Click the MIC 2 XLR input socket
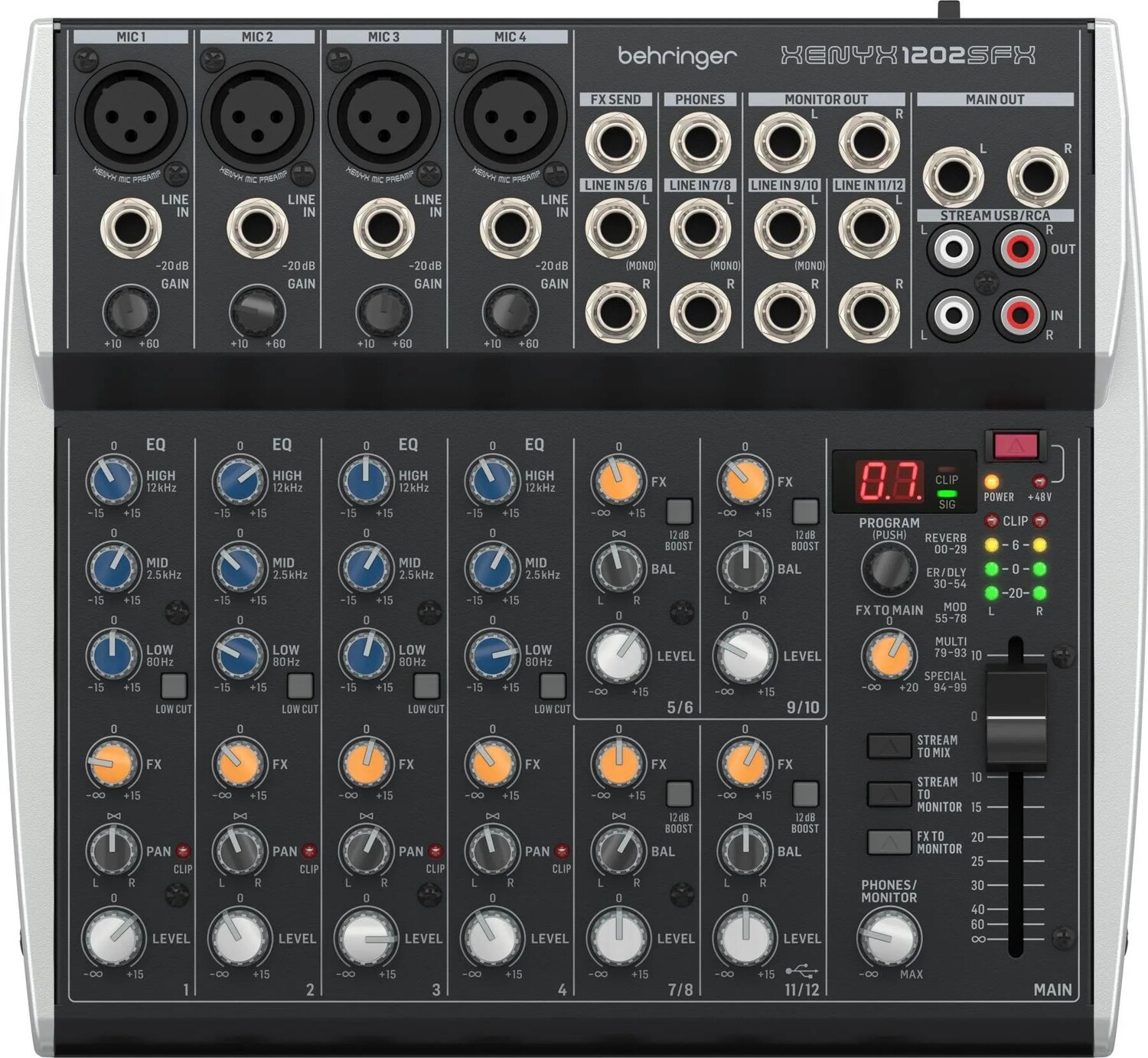1148x1058 pixels. (x=258, y=116)
